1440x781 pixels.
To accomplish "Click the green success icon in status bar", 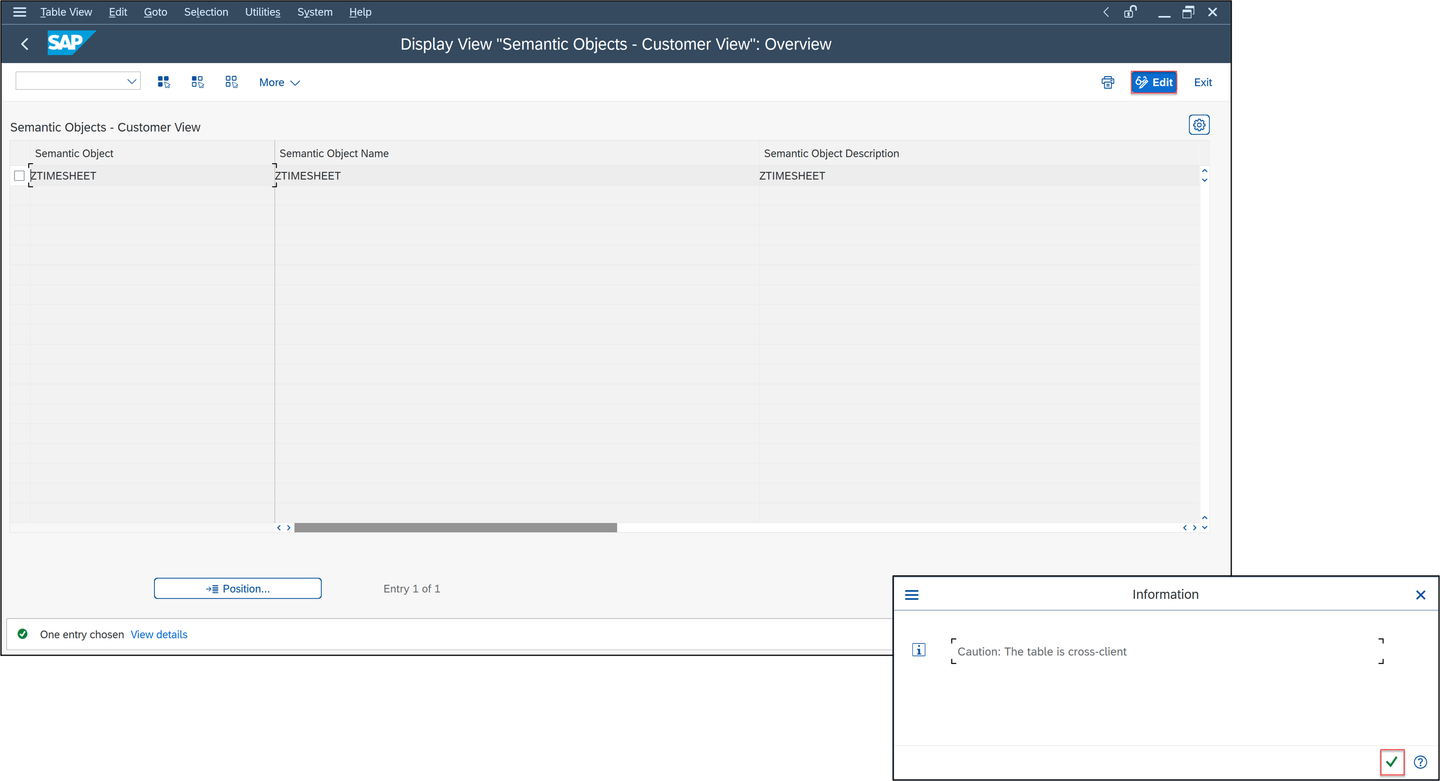I will coord(23,634).
